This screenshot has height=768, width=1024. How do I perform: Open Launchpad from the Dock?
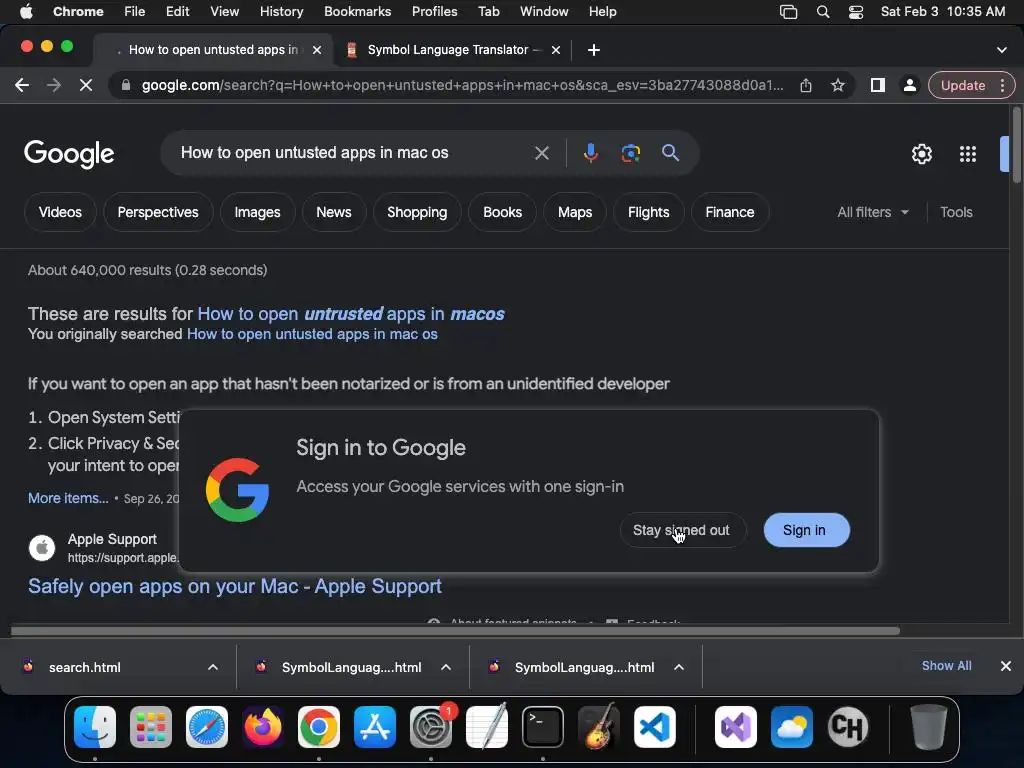(x=151, y=727)
